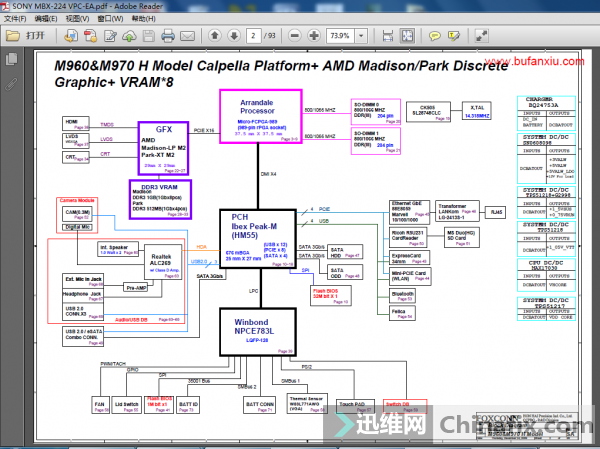Open the 帮助(H) menu
This screenshot has width=600, height=449.
tap(143, 19)
